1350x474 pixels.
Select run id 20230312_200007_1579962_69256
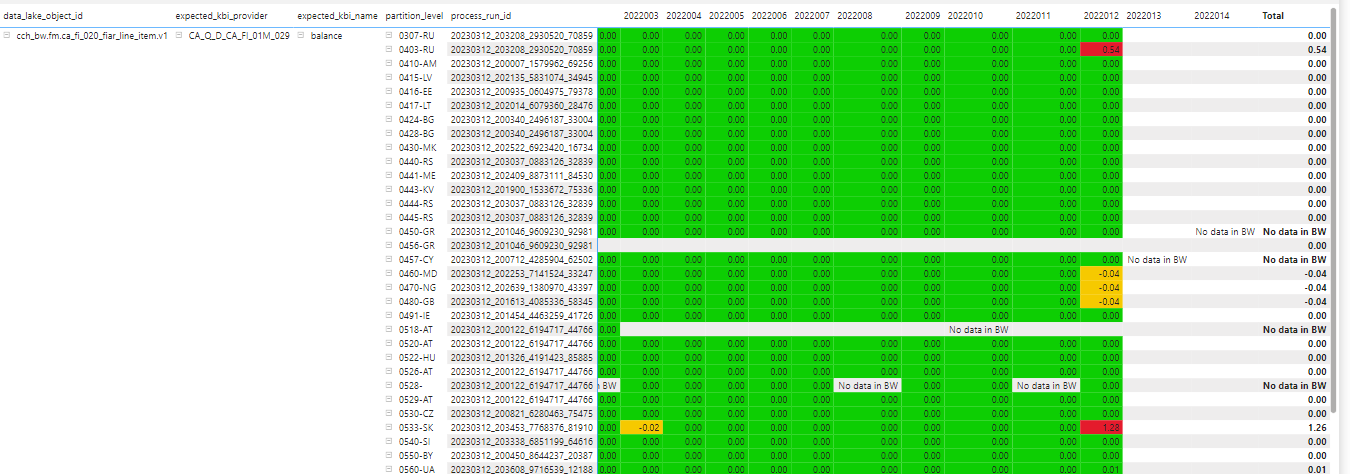[522, 63]
